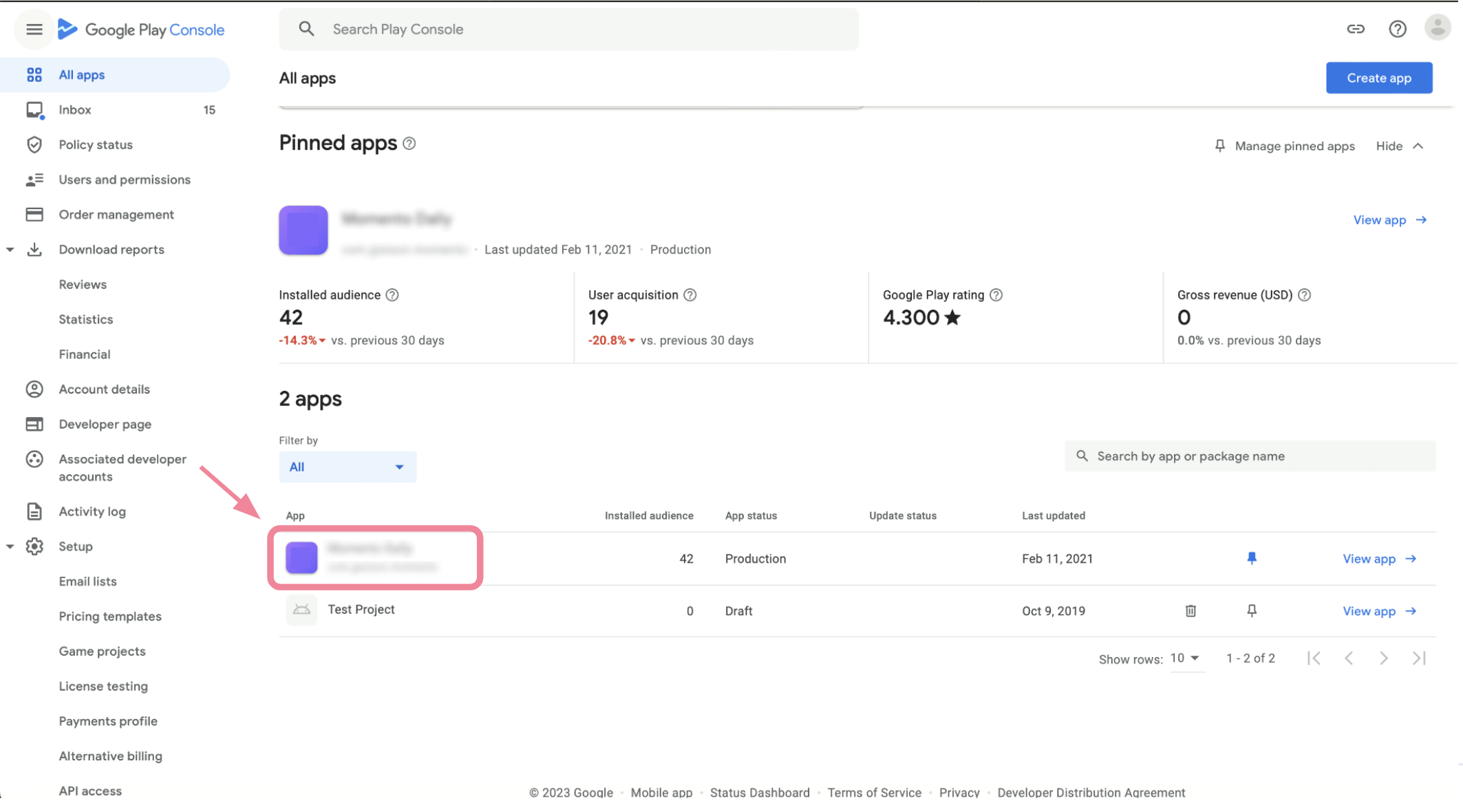Show User acquisition info tooltip icon
Viewport: 1463px width, 812px height.
coord(690,295)
